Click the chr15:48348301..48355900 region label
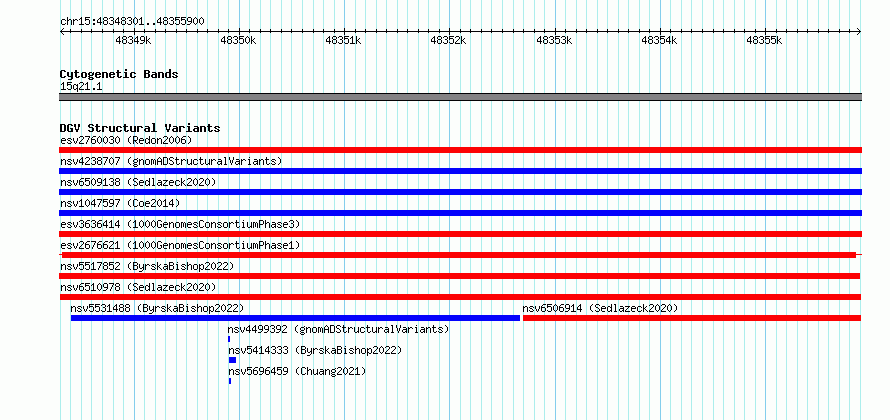Viewport: 890px width, 420px height. [132, 22]
